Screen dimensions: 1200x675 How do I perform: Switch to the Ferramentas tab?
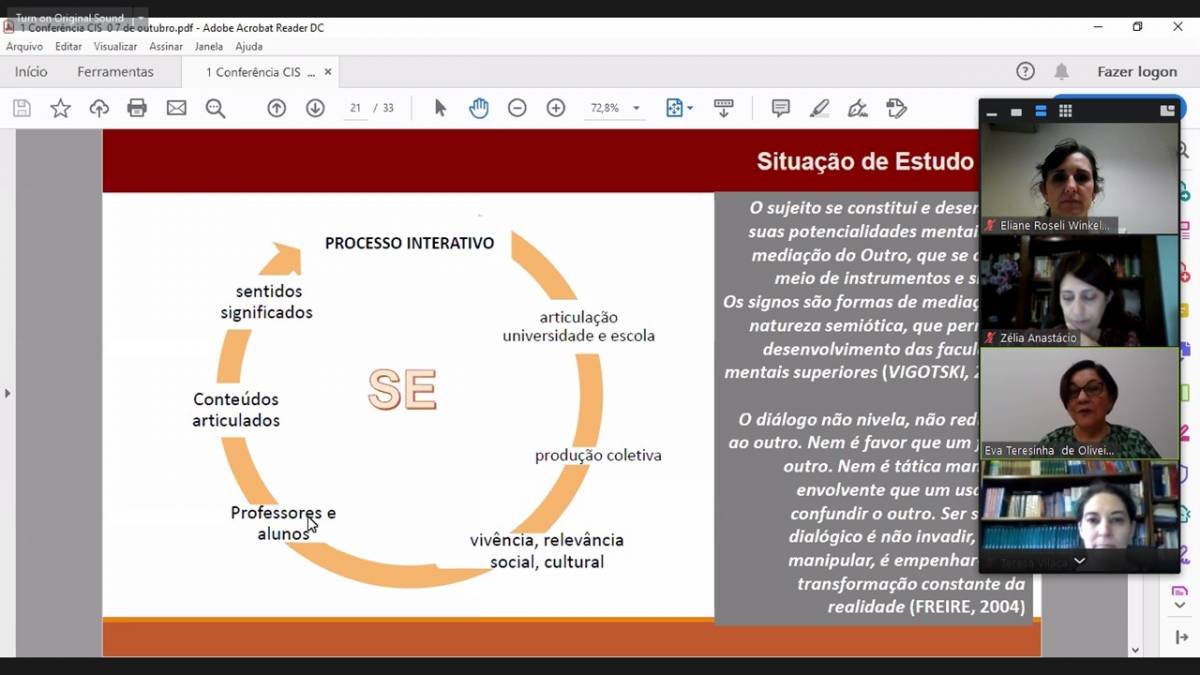115,72
